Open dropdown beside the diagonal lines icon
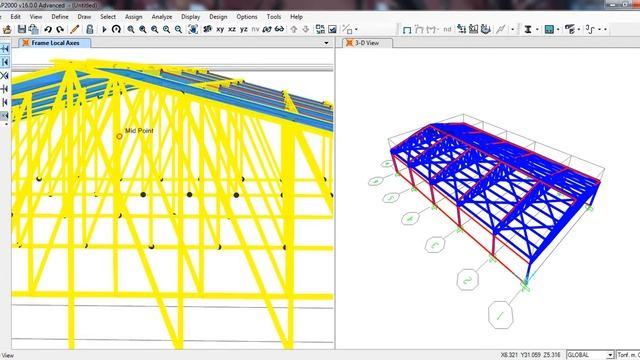 [x=513, y=29]
